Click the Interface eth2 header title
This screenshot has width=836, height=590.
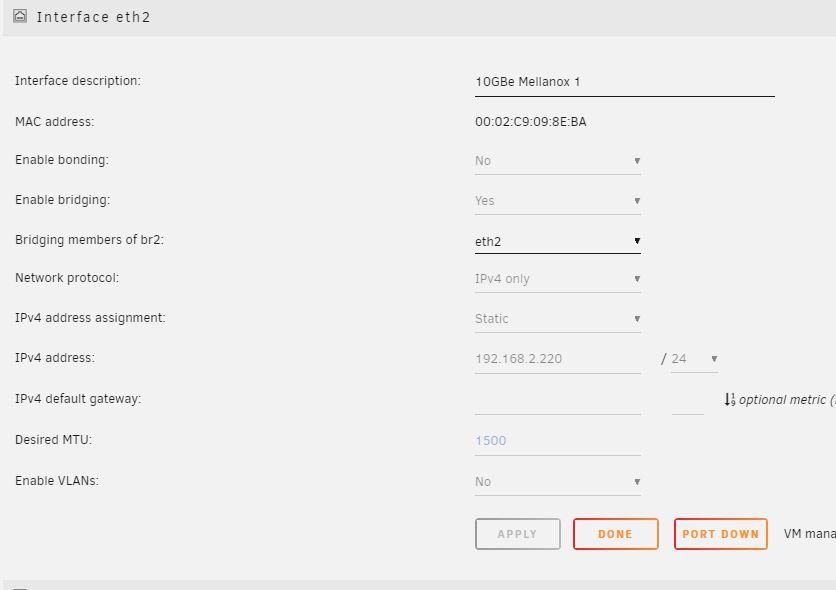[93, 17]
